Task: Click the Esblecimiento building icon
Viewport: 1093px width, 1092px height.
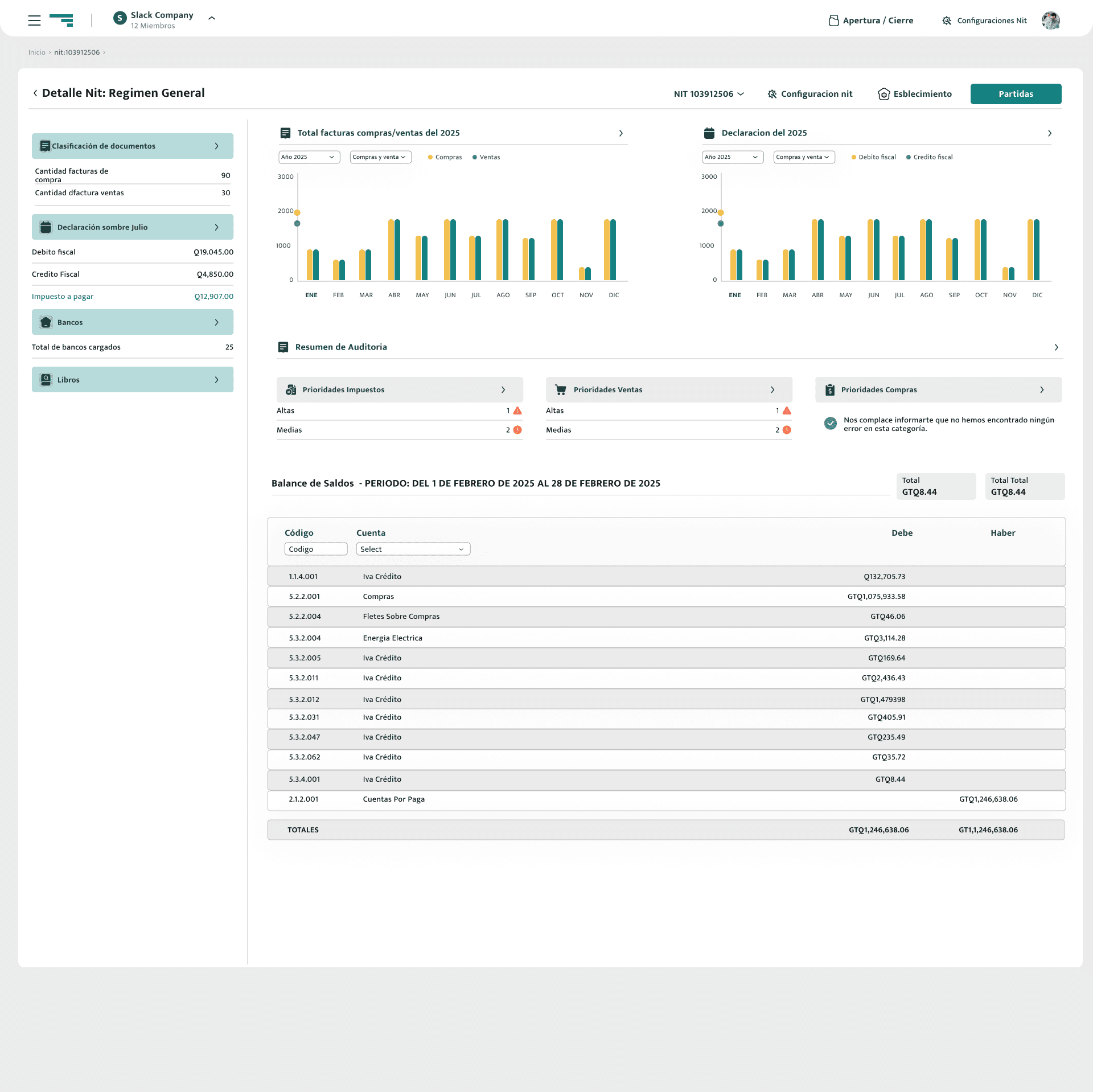Action: [x=884, y=94]
